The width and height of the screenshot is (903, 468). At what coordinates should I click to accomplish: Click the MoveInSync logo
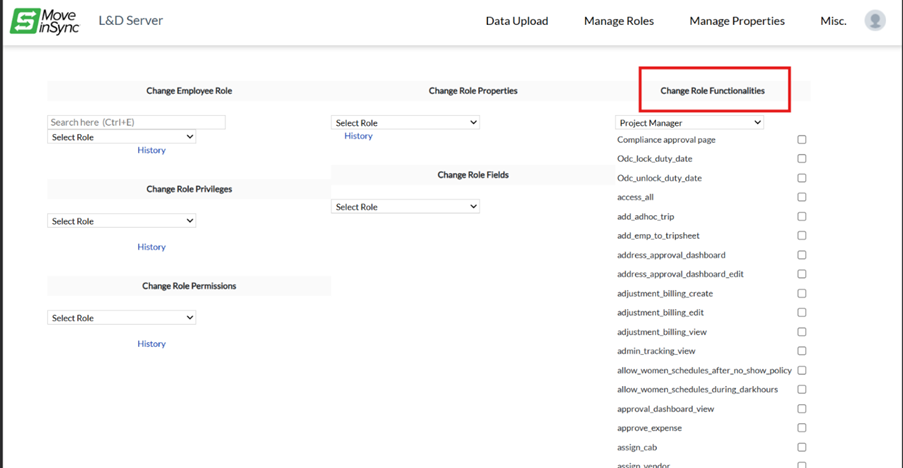(x=44, y=21)
